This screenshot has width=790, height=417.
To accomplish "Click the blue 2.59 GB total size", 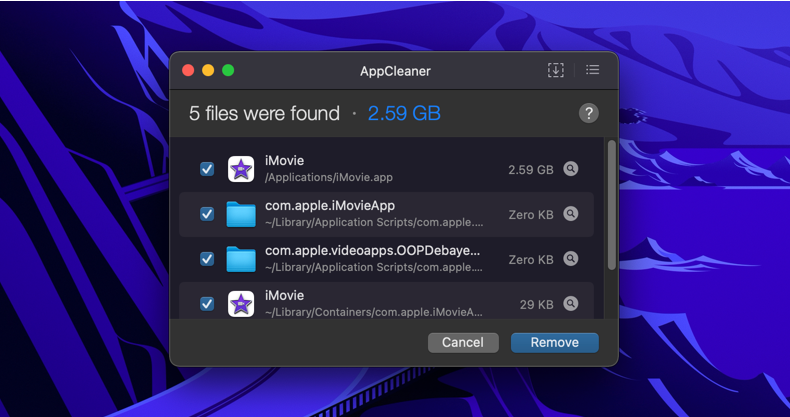I will click(x=404, y=113).
